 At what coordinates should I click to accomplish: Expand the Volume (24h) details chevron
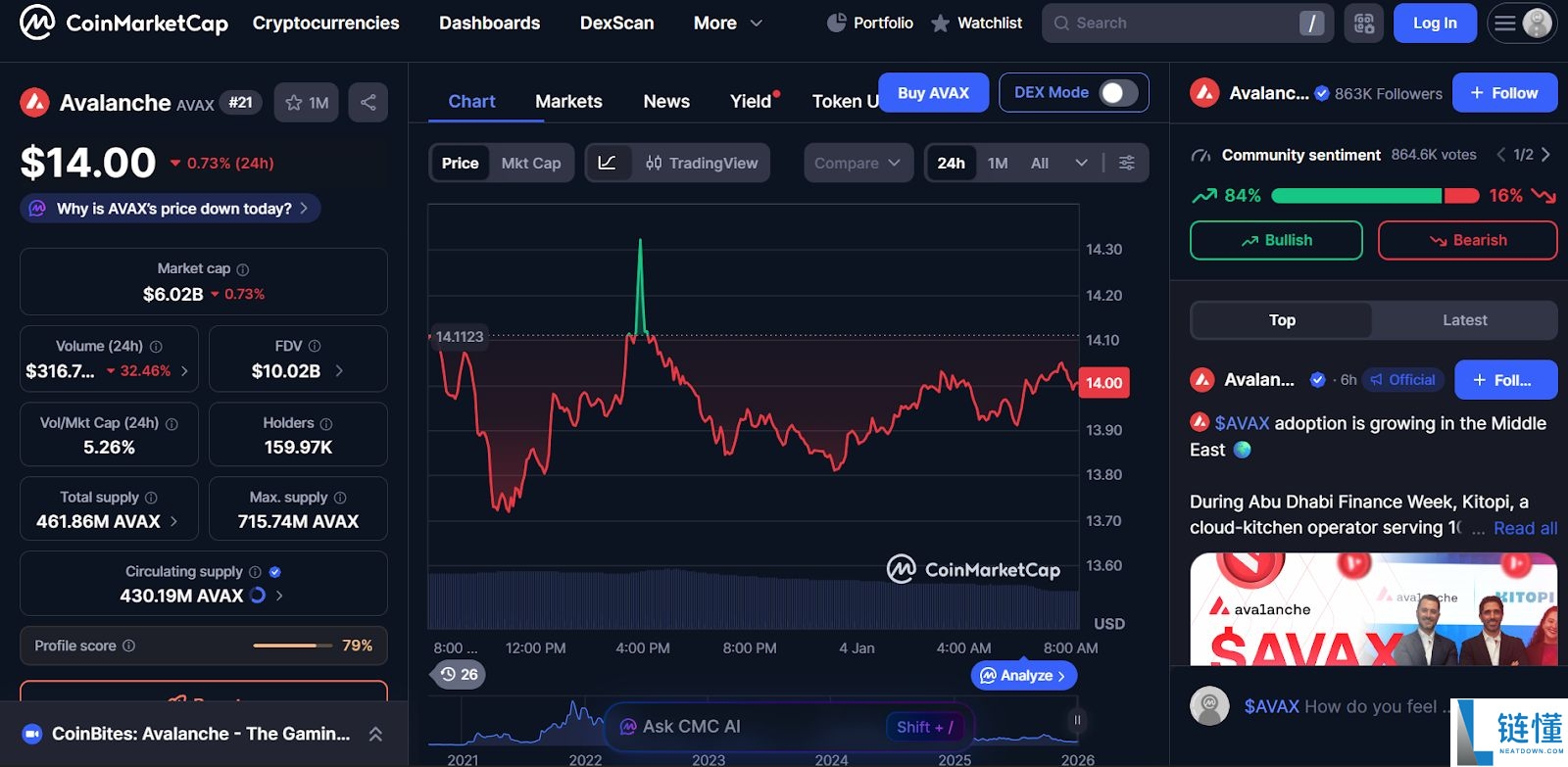coord(184,371)
